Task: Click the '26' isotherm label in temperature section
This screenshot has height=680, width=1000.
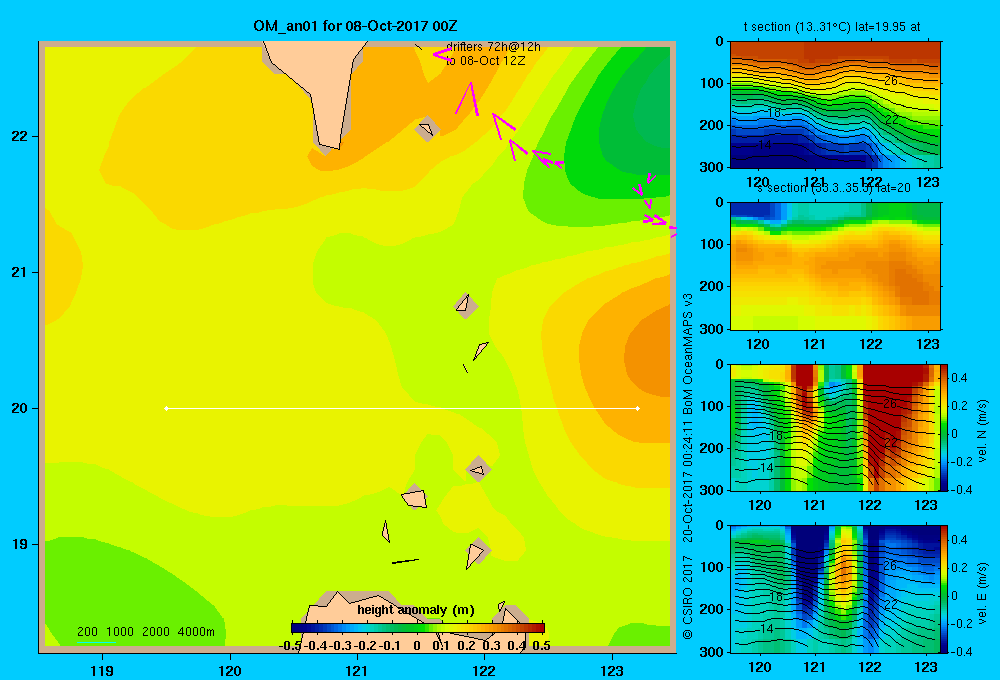Action: click(891, 80)
